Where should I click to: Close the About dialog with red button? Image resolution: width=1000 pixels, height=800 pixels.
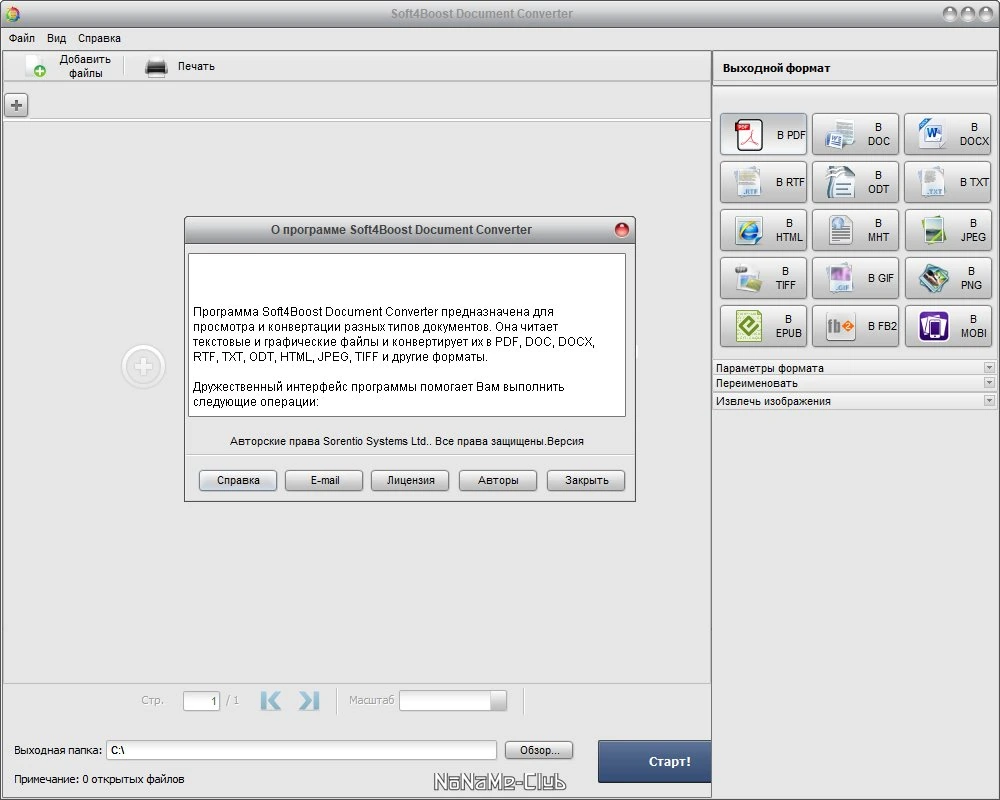(x=622, y=230)
